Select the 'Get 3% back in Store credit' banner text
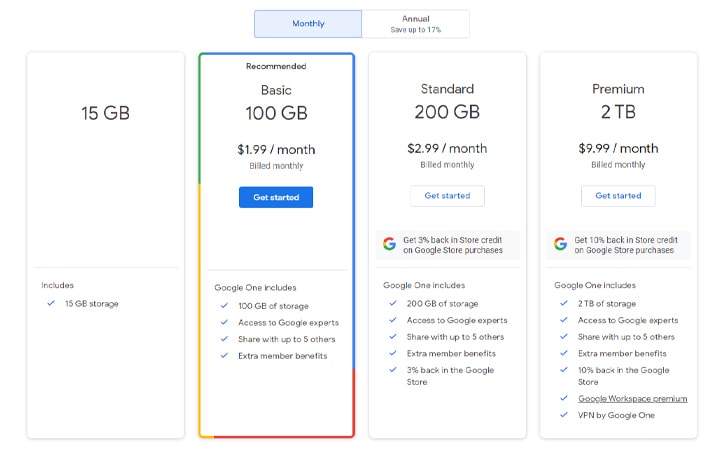Image resolution: width=725 pixels, height=458 pixels. coord(453,245)
